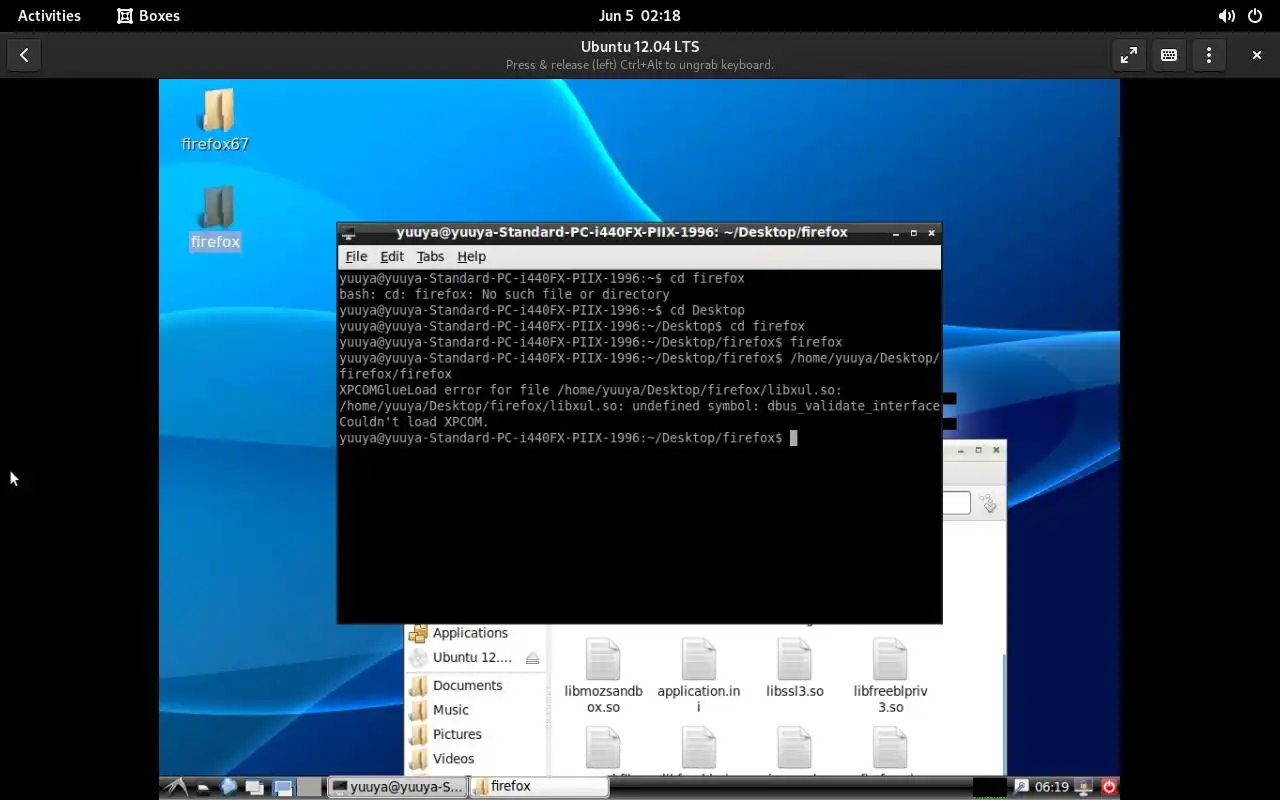This screenshot has height=800, width=1280.
Task: Launch the web browser globe icon on the taskbar
Action: (228, 786)
